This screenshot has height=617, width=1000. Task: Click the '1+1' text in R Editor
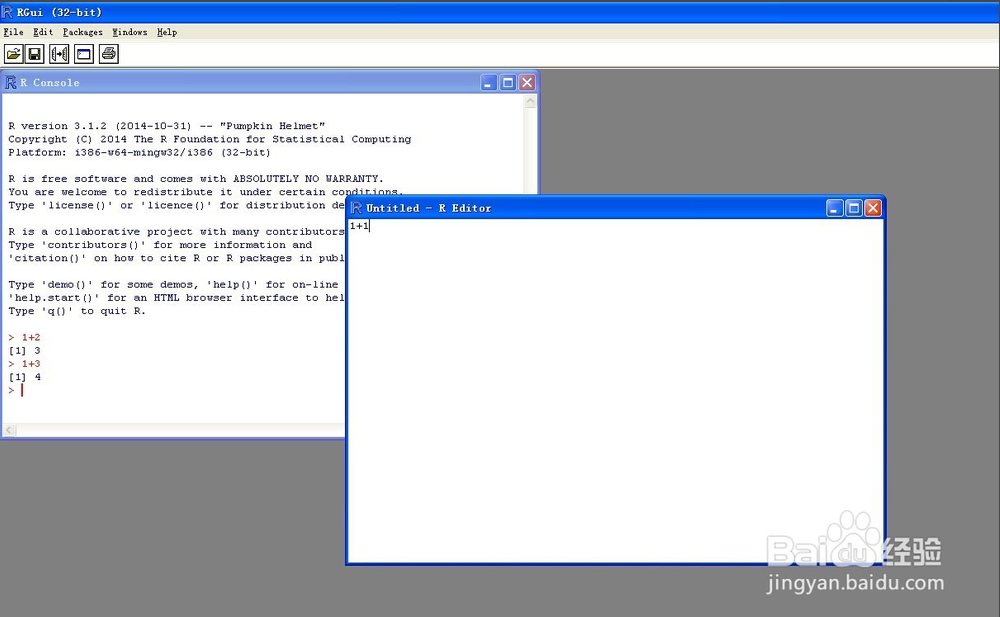coord(359,226)
